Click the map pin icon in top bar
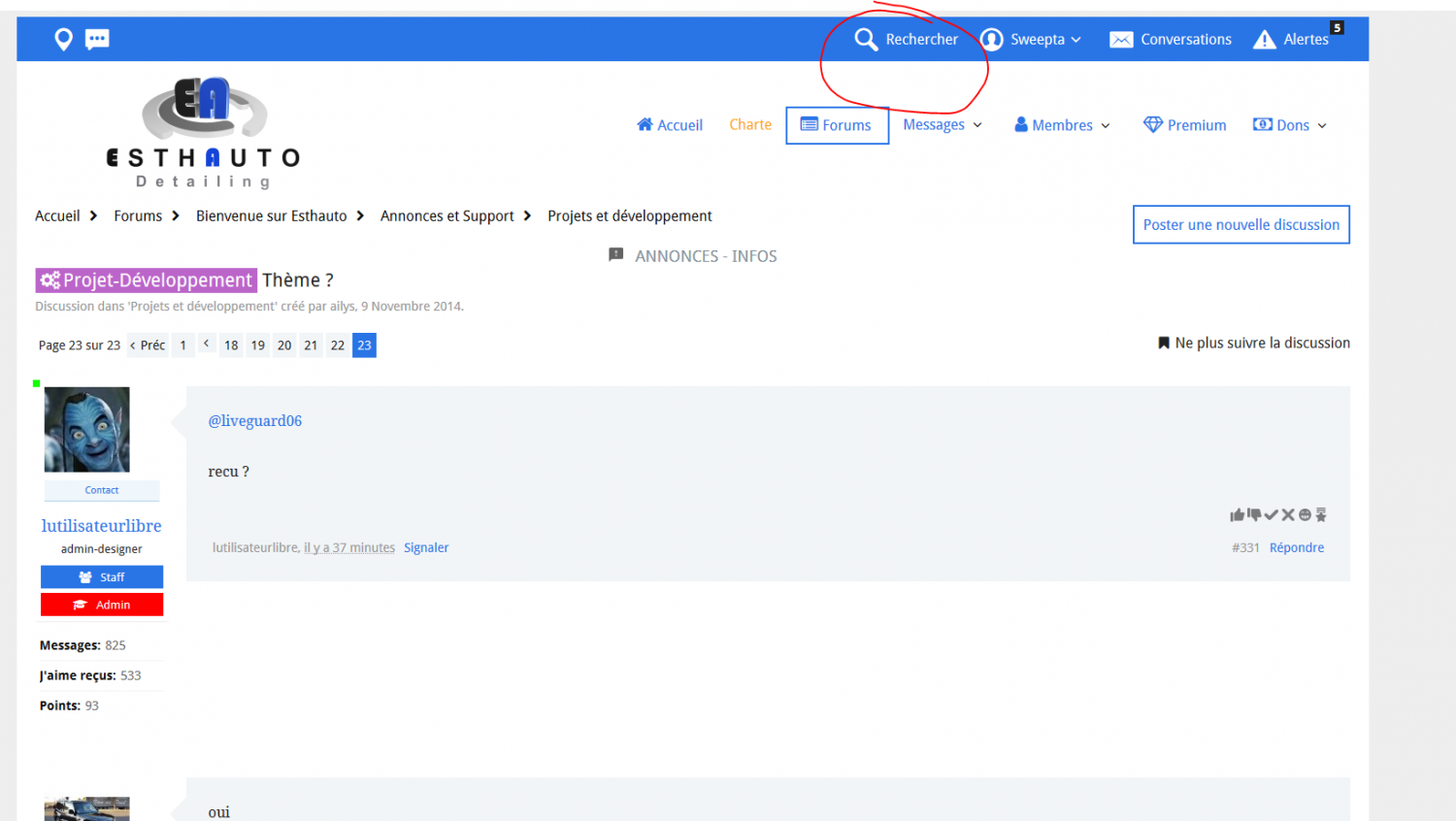The width and height of the screenshot is (1456, 821). point(63,39)
